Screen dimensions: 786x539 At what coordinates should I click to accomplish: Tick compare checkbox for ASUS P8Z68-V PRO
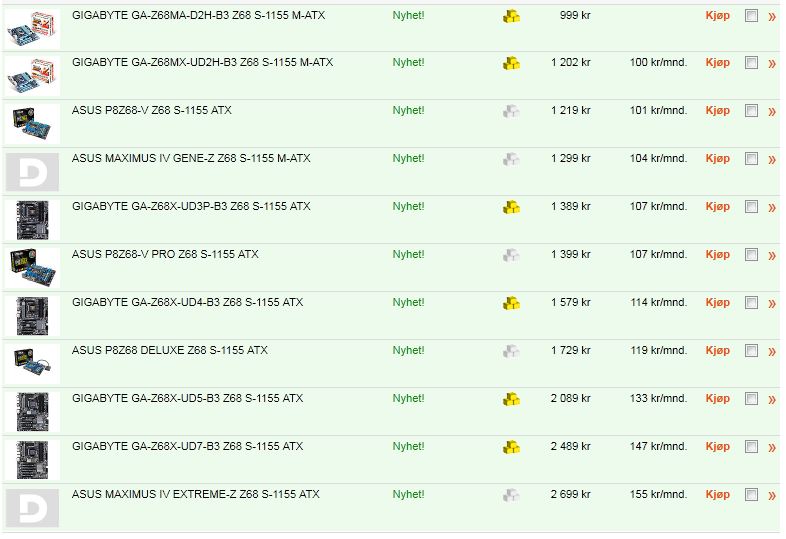[x=751, y=255]
